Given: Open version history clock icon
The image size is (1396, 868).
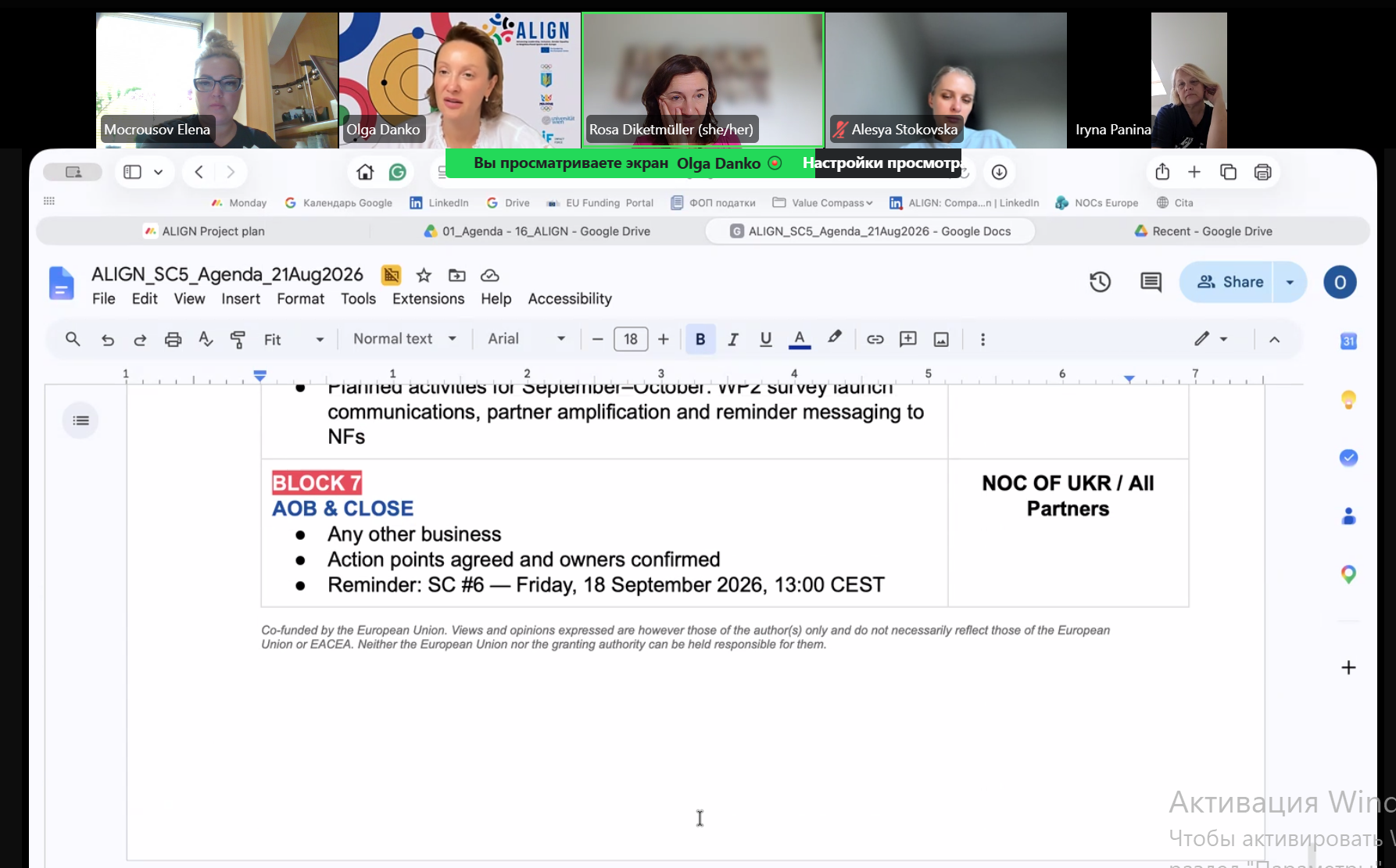Looking at the screenshot, I should [x=1100, y=282].
